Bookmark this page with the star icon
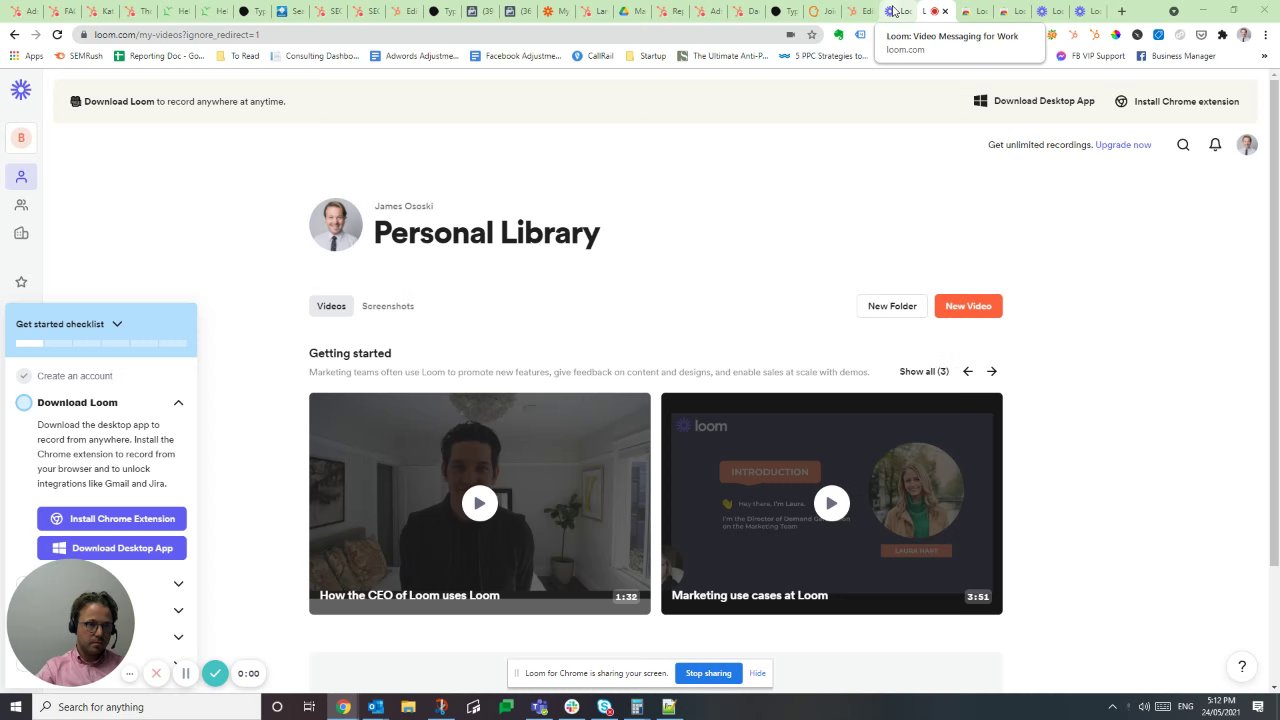 812,34
